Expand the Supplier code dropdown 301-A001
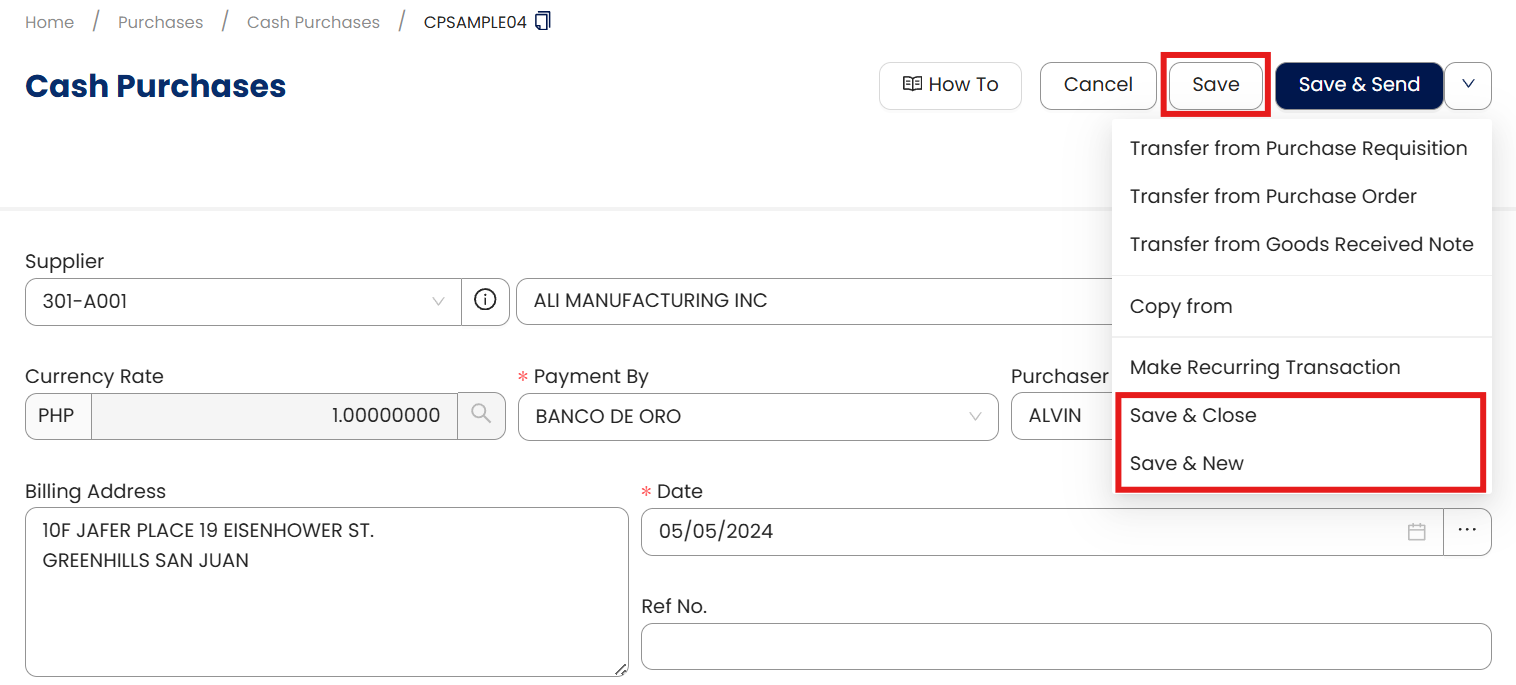This screenshot has height=685, width=1516. tap(243, 301)
